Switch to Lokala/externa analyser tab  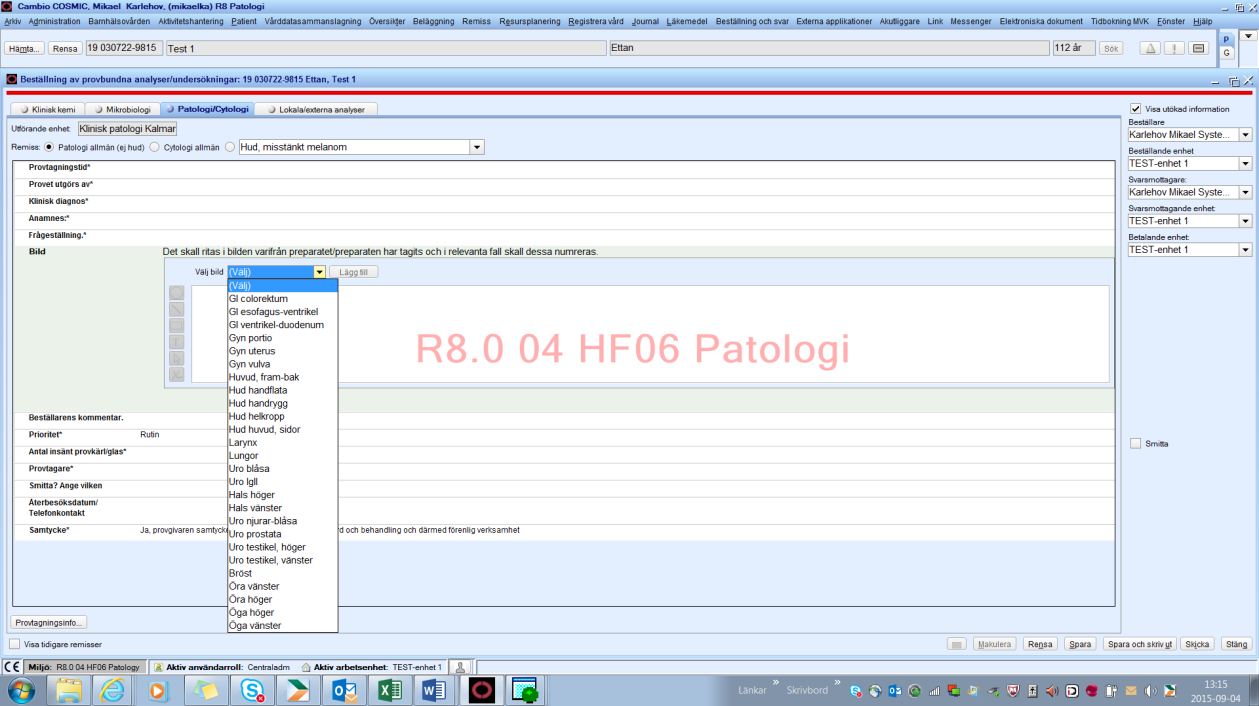point(316,109)
